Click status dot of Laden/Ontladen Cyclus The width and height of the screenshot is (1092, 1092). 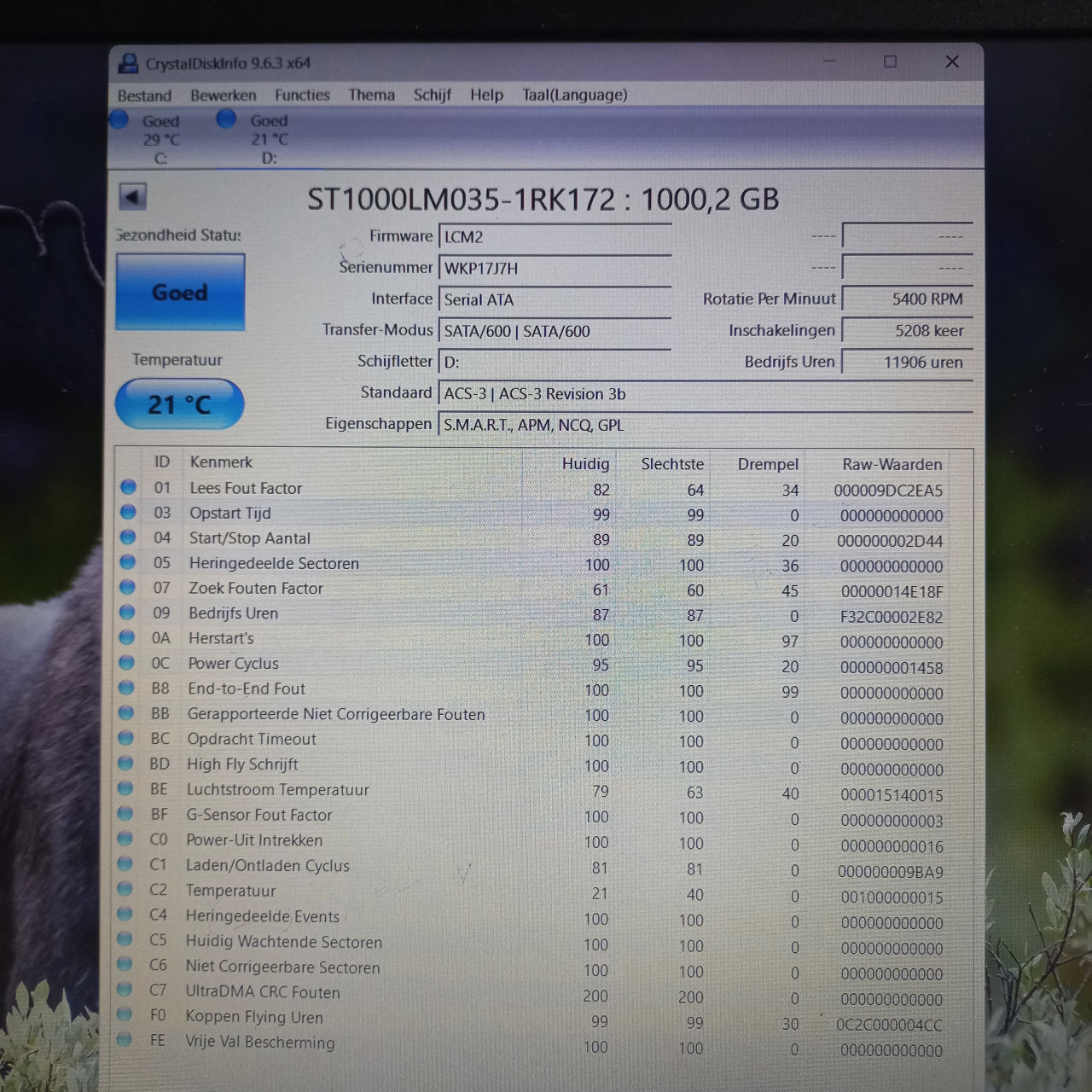125,864
